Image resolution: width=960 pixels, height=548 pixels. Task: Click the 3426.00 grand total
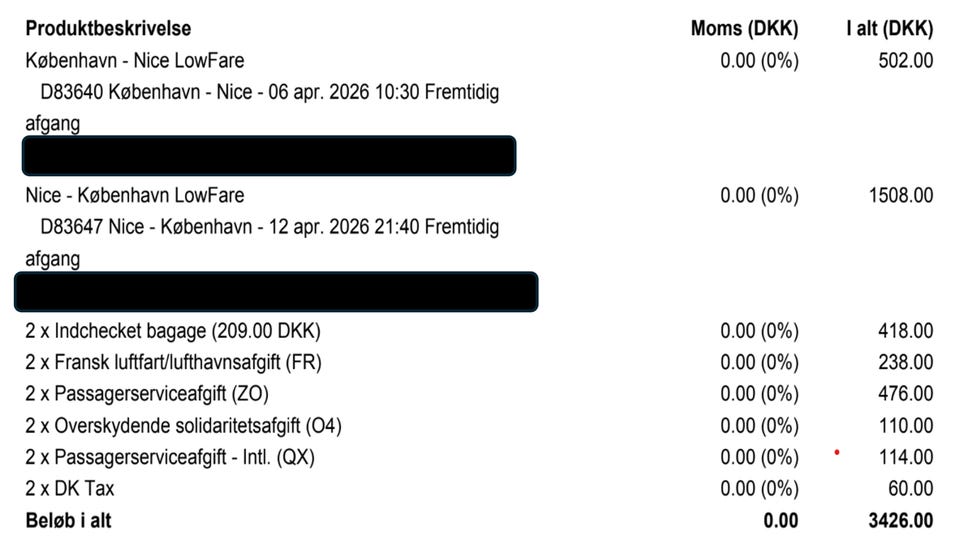[901, 521]
